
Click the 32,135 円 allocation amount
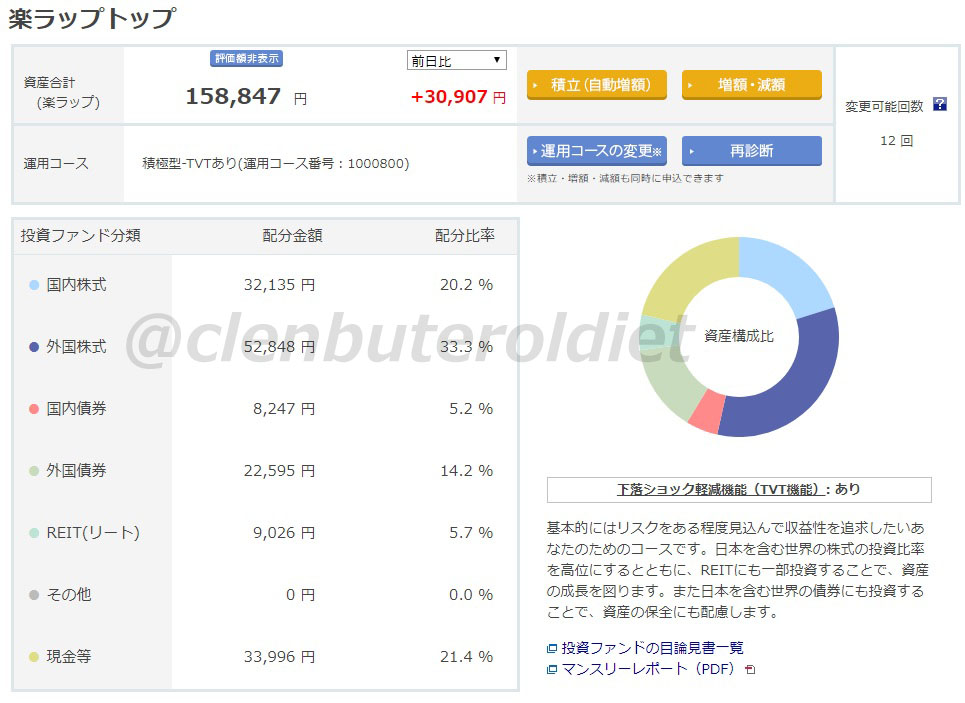click(279, 285)
